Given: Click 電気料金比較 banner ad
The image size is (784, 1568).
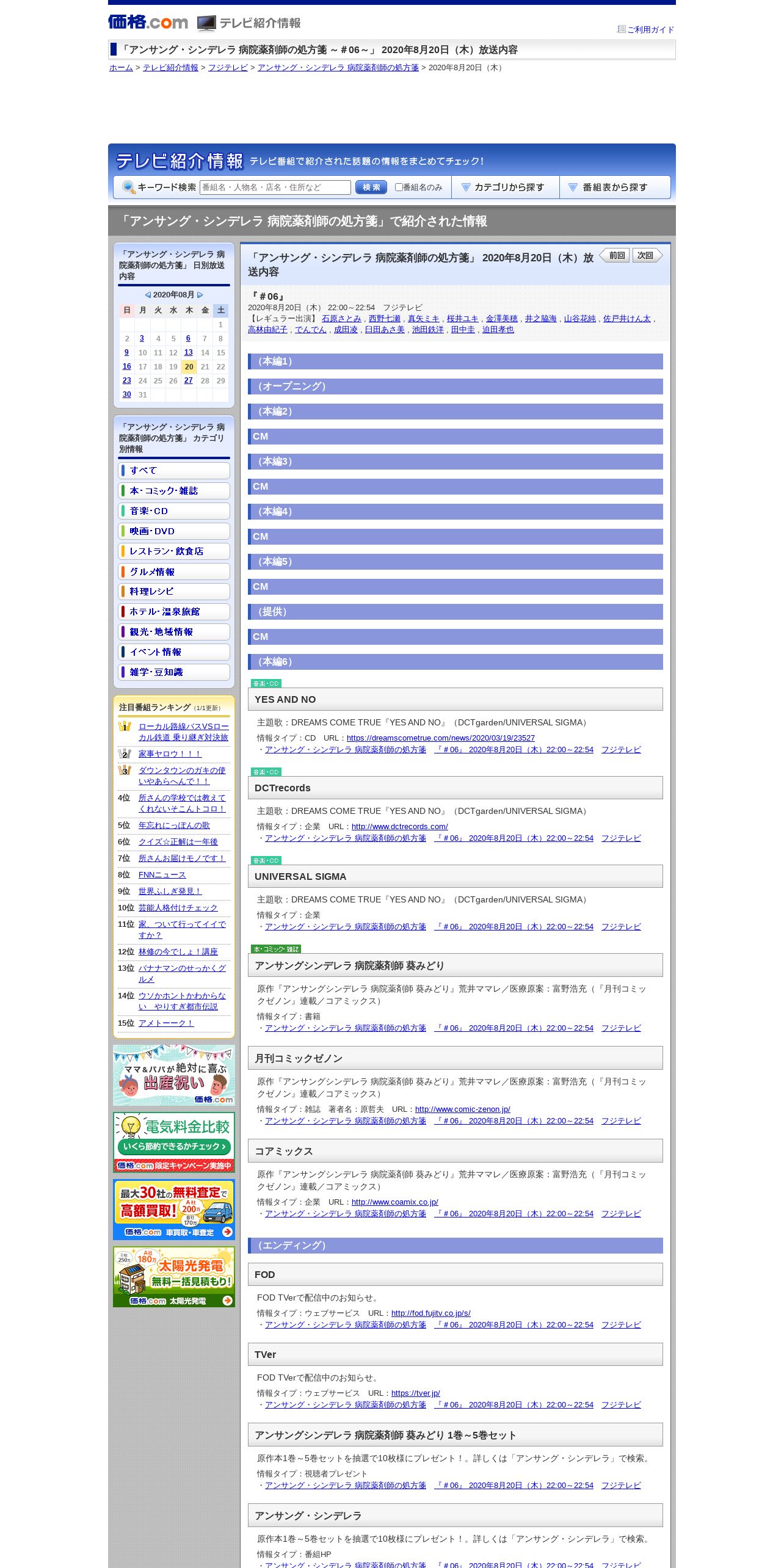Looking at the screenshot, I should click(174, 1142).
